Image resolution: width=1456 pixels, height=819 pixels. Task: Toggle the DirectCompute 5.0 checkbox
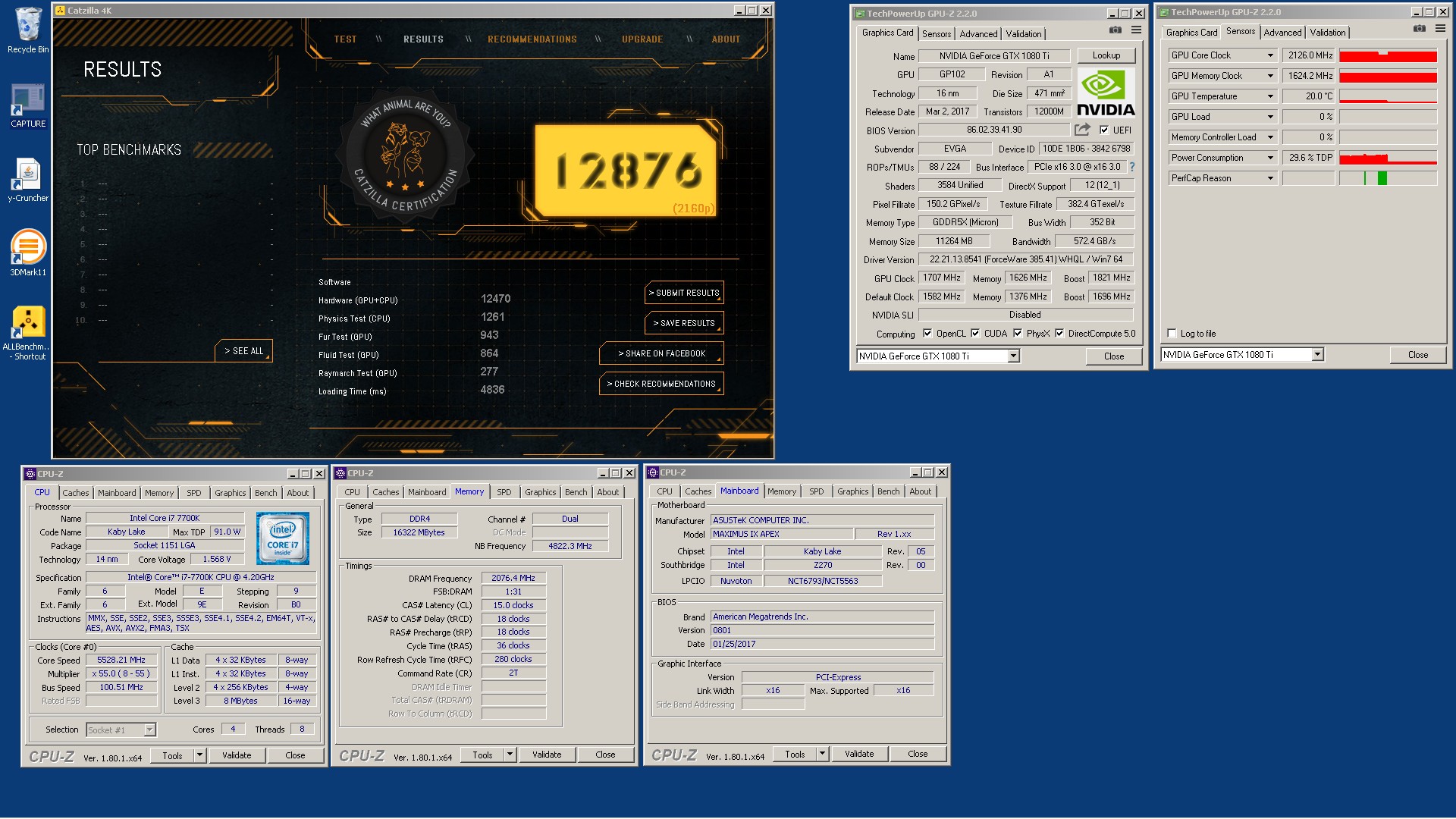1059,333
